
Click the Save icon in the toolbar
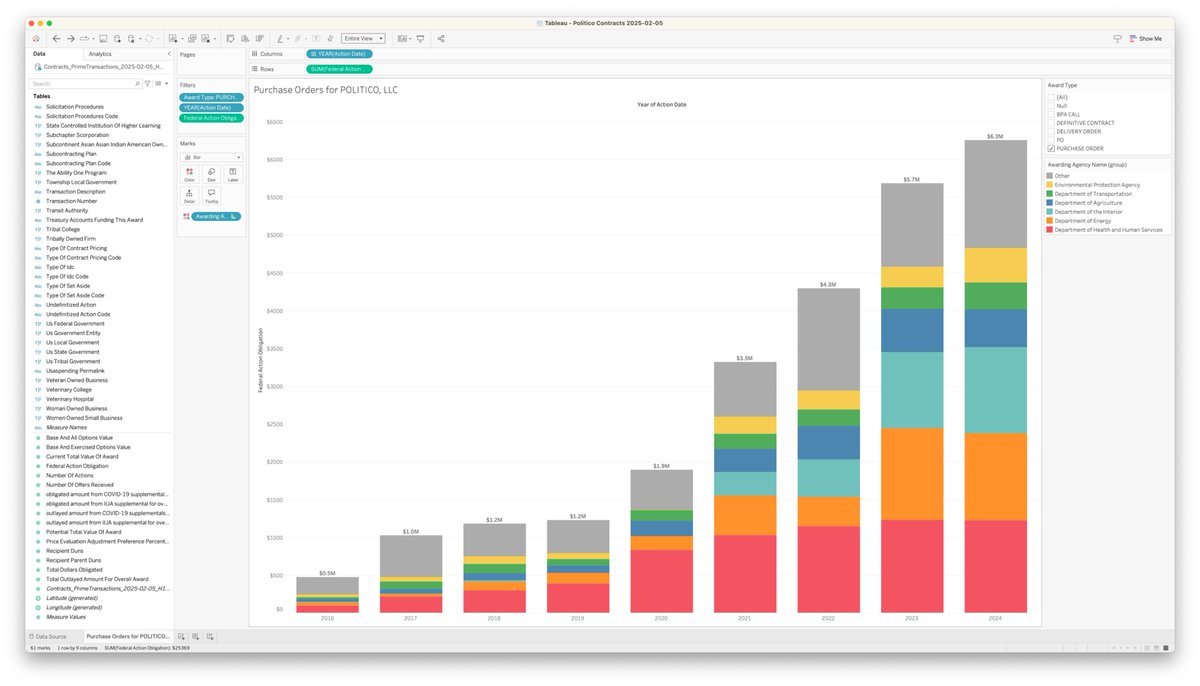(103, 38)
